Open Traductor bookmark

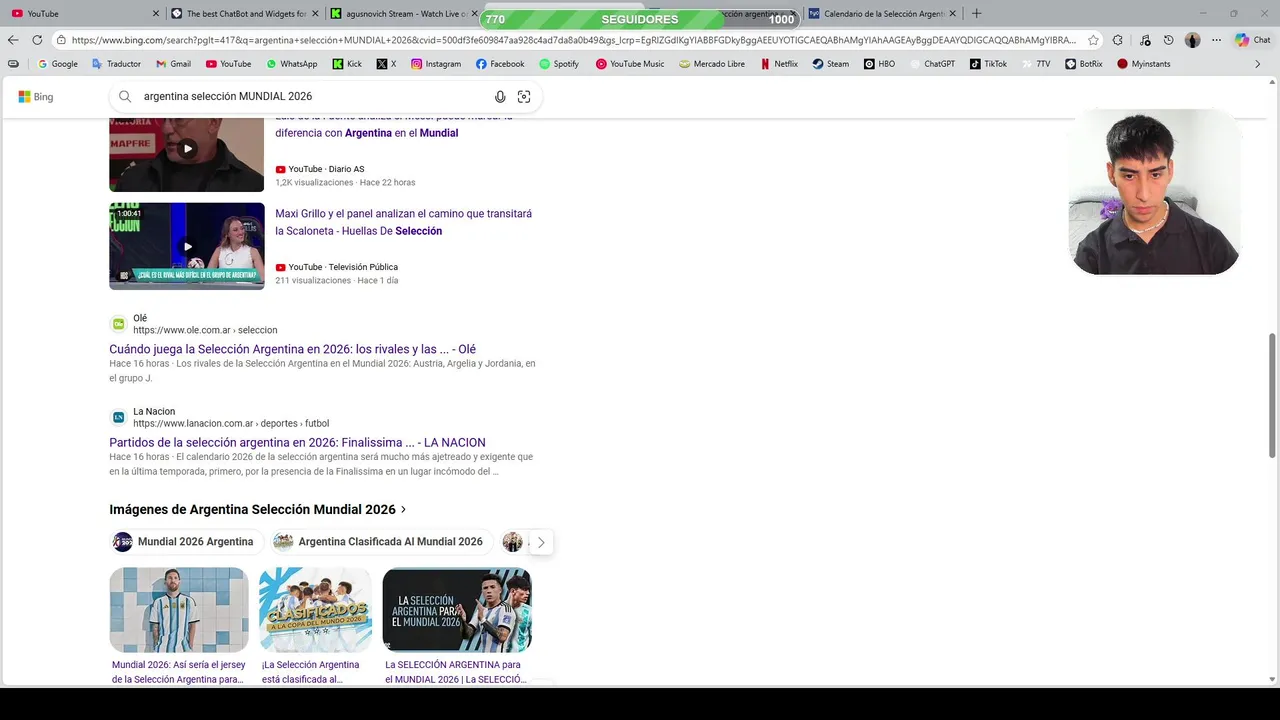tap(116, 64)
